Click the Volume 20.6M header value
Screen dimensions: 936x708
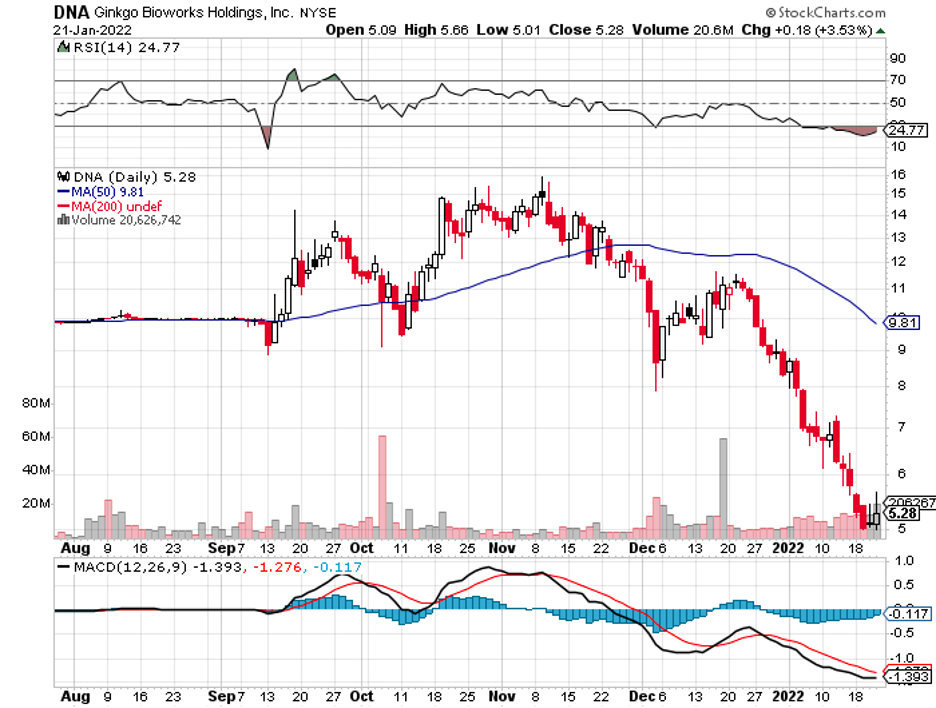pyautogui.click(x=682, y=30)
